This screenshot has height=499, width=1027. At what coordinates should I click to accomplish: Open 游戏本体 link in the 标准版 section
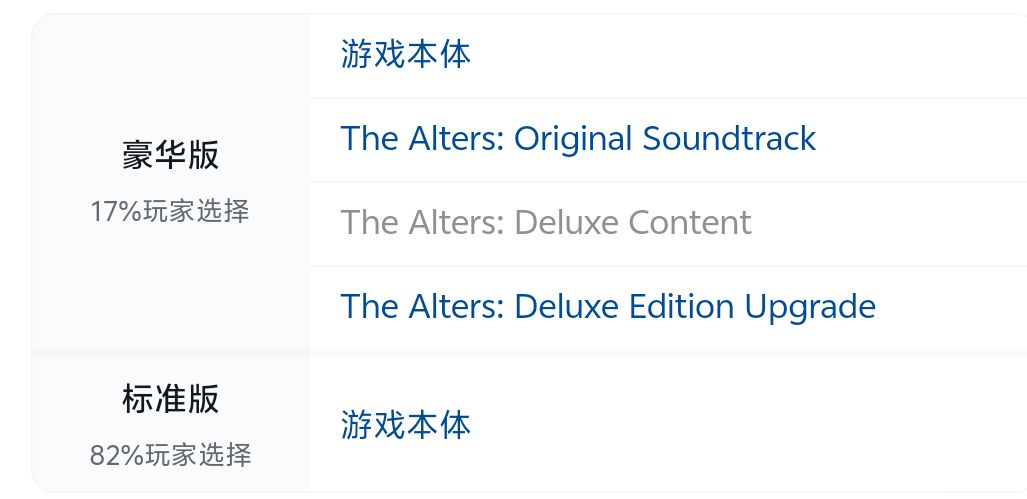pyautogui.click(x=405, y=425)
